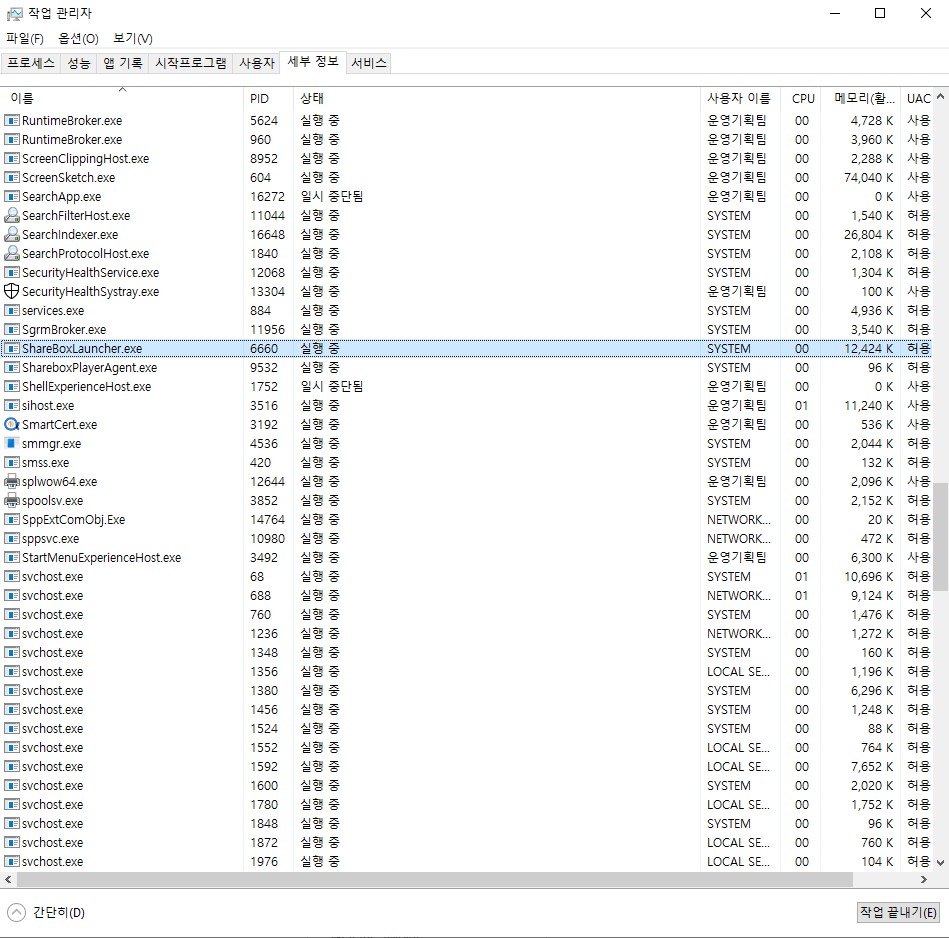Click the vertical scrollbar thumb
949x938 pixels.
pyautogui.click(x=940, y=537)
